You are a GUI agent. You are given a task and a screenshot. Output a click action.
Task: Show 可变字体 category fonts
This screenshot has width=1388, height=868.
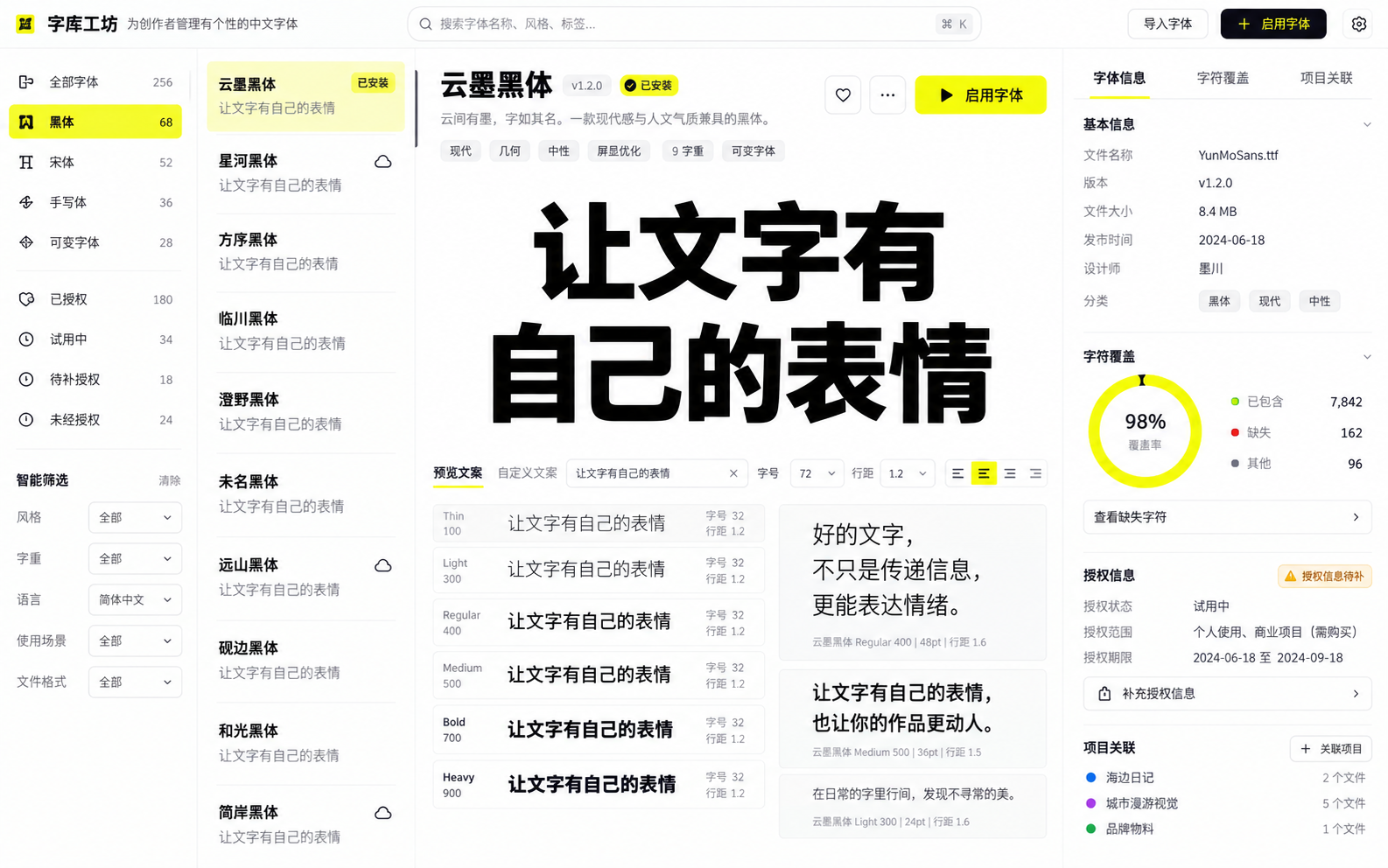pyautogui.click(x=95, y=243)
